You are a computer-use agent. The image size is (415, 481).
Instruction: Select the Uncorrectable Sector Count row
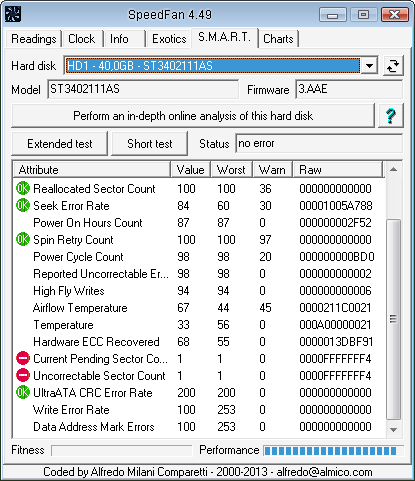click(x=199, y=376)
